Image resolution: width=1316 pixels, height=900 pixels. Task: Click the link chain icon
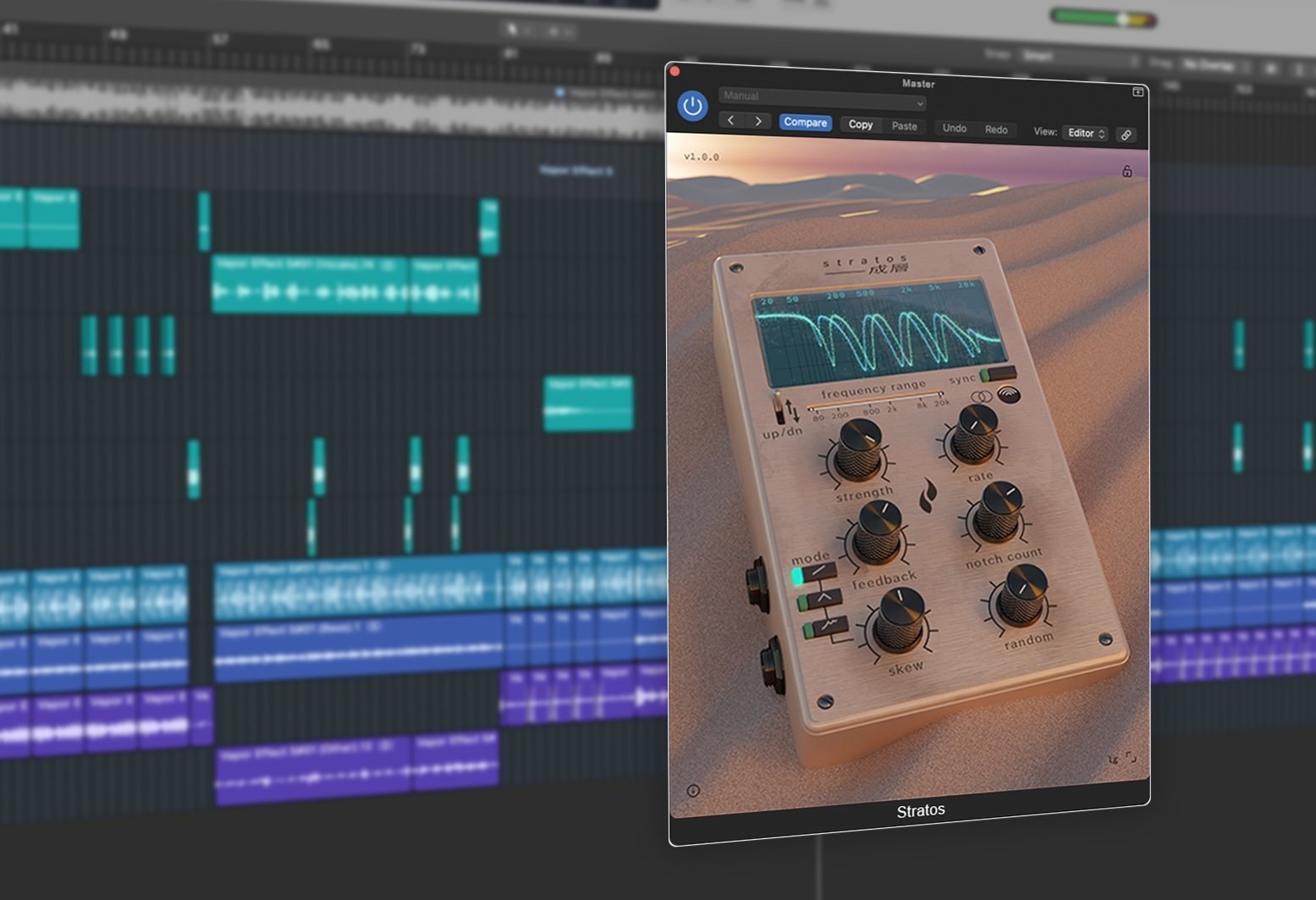tap(1126, 135)
